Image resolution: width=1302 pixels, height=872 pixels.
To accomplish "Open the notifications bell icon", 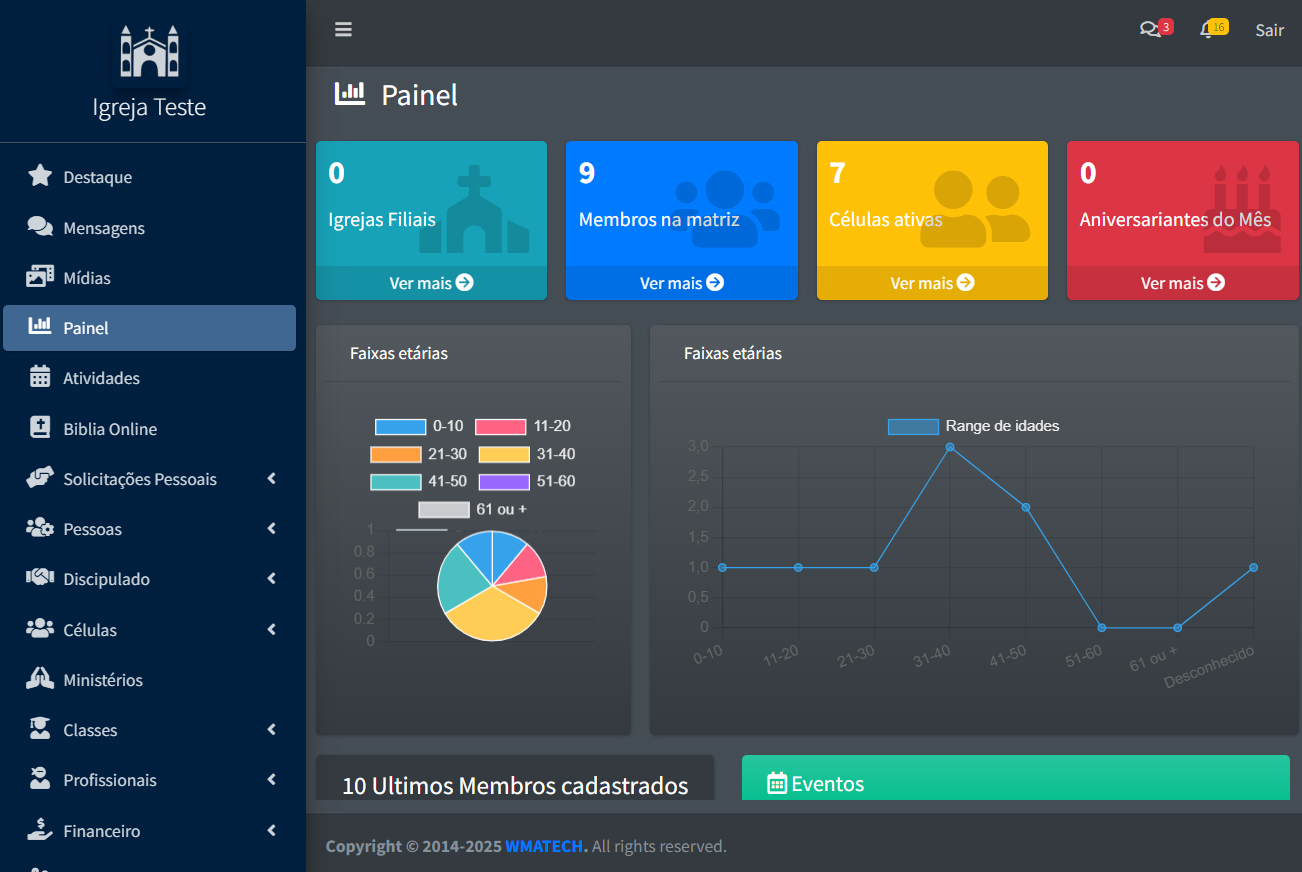I will point(1208,30).
